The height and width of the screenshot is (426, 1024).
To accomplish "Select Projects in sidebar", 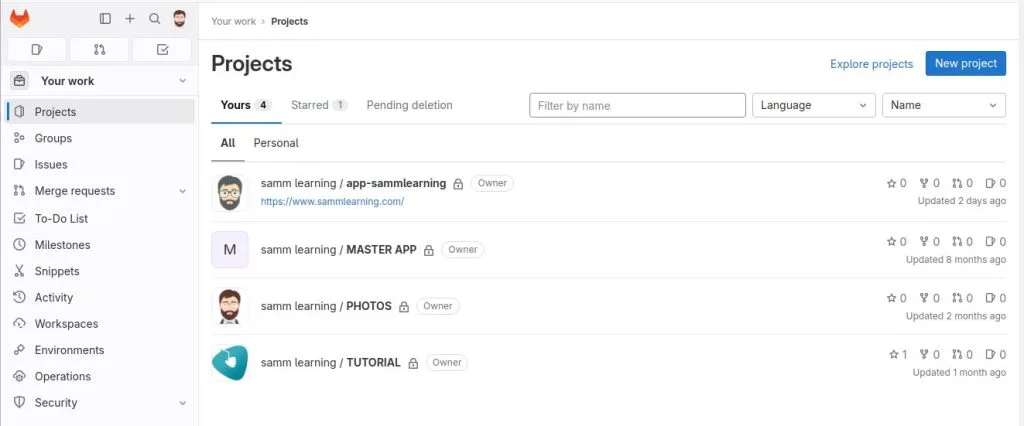I will click(x=101, y=112).
